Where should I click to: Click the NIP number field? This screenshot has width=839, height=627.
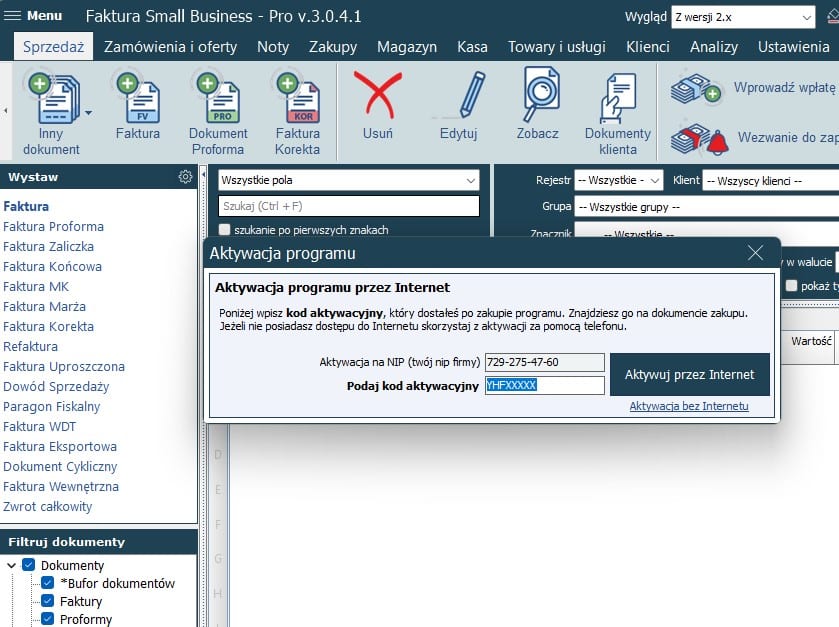pos(545,362)
